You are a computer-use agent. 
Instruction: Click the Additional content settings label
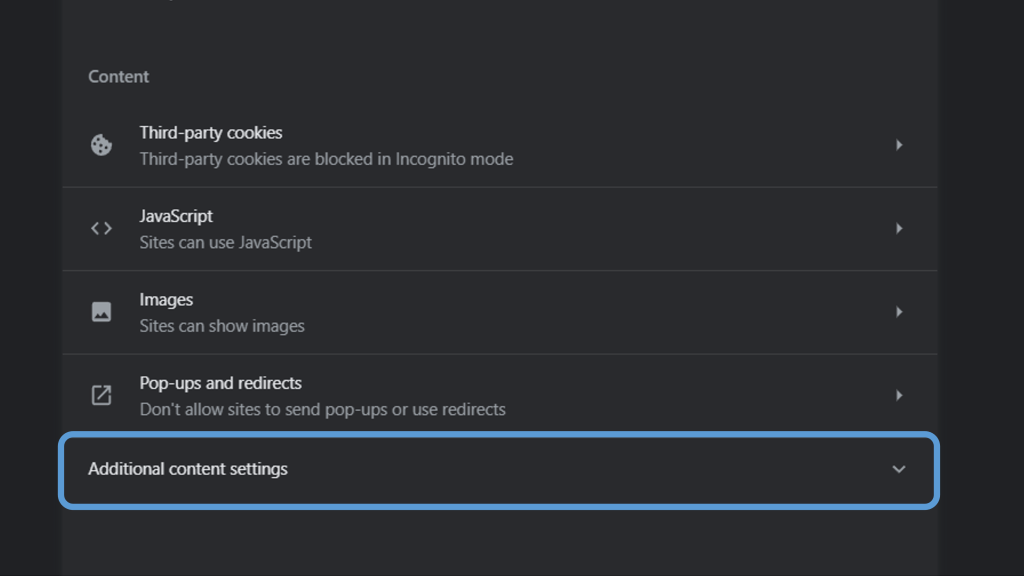(x=188, y=469)
